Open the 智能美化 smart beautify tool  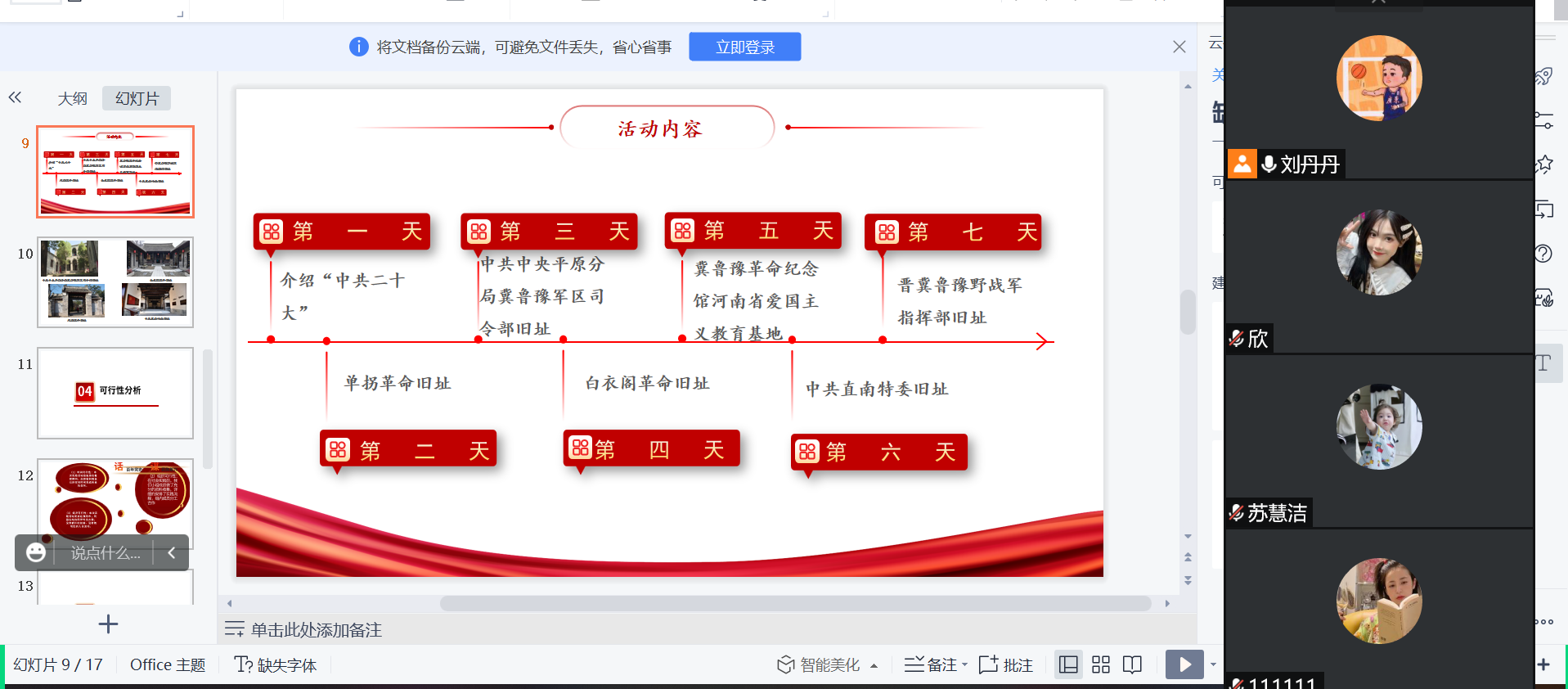(820, 664)
